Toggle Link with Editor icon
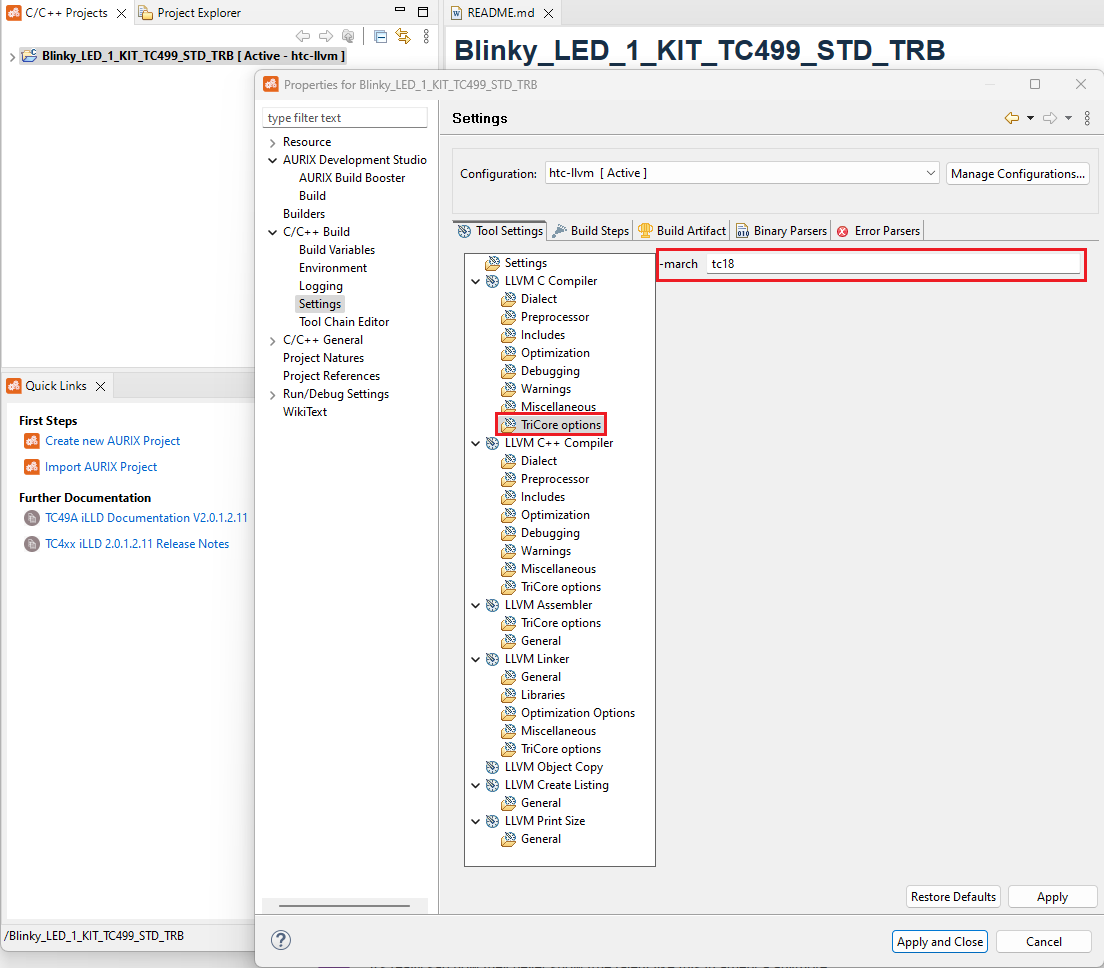1104x968 pixels. [x=403, y=36]
